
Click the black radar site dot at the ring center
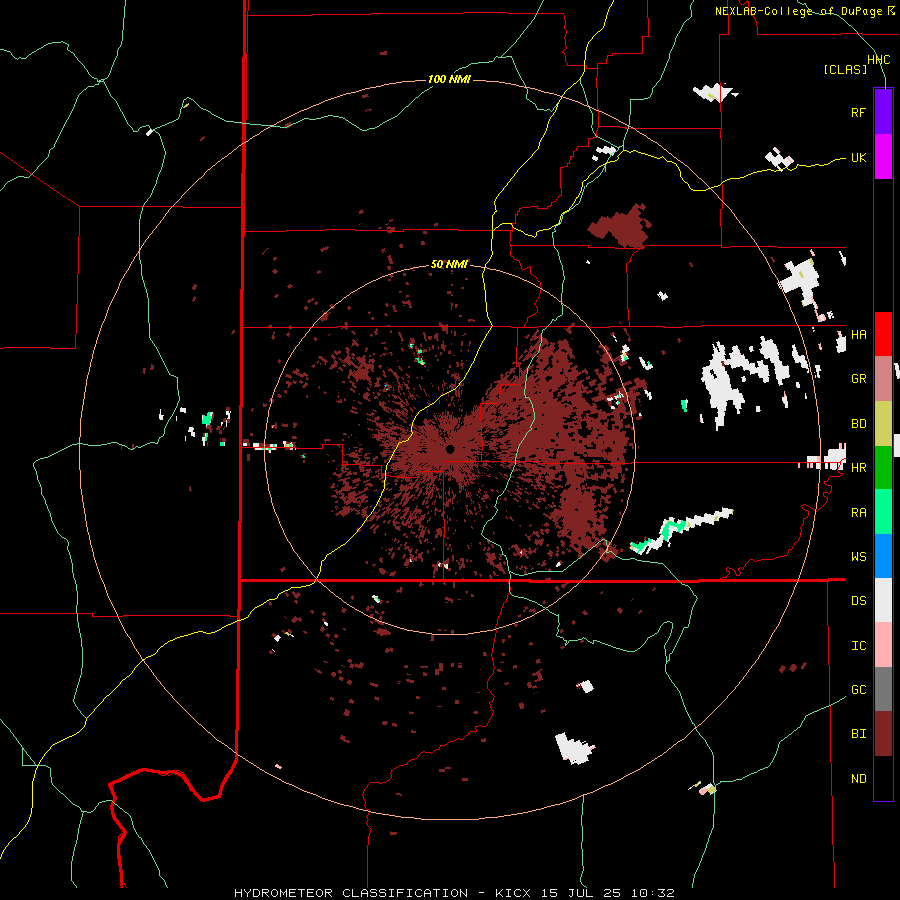(x=450, y=449)
